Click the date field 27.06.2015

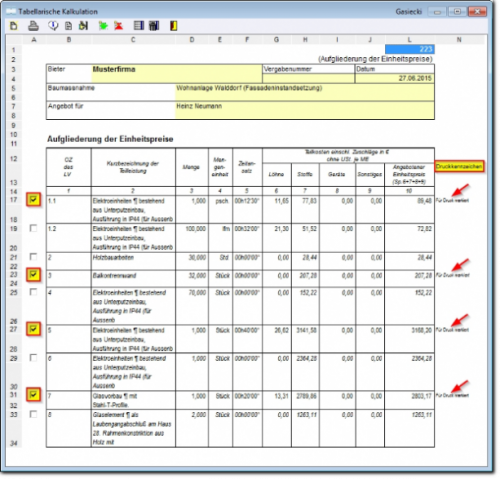coord(395,78)
